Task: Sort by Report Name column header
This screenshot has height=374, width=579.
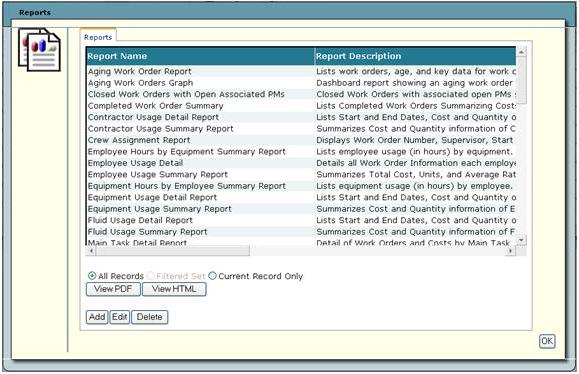Action: pos(200,56)
